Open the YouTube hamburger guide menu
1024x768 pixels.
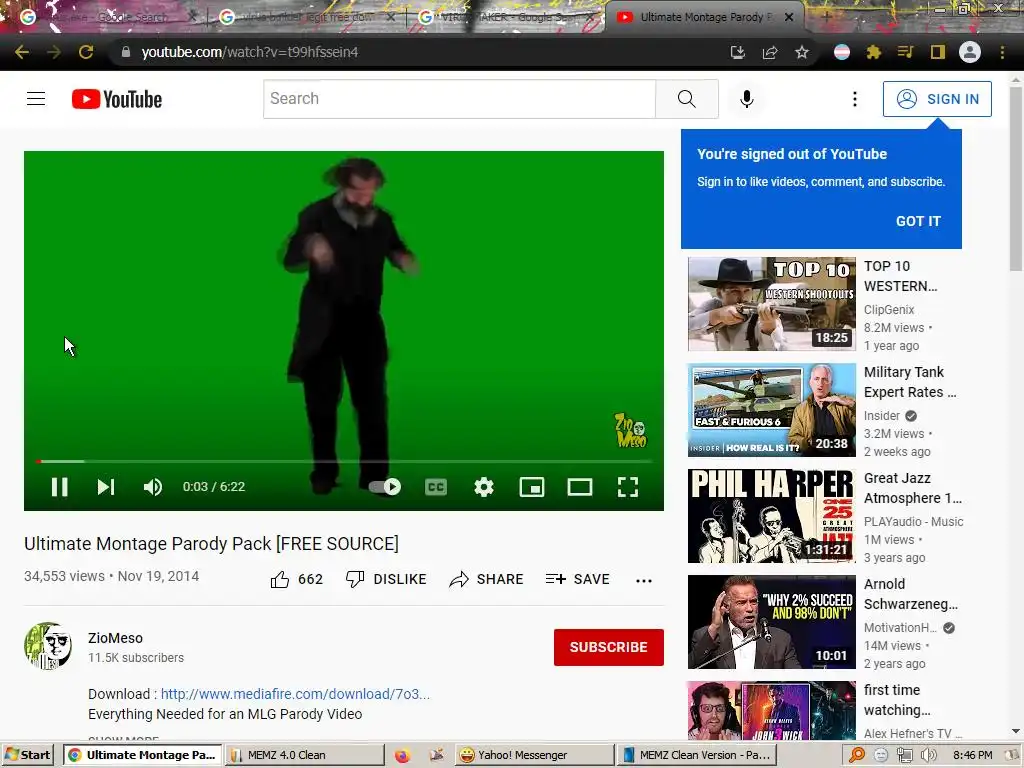pyautogui.click(x=36, y=99)
